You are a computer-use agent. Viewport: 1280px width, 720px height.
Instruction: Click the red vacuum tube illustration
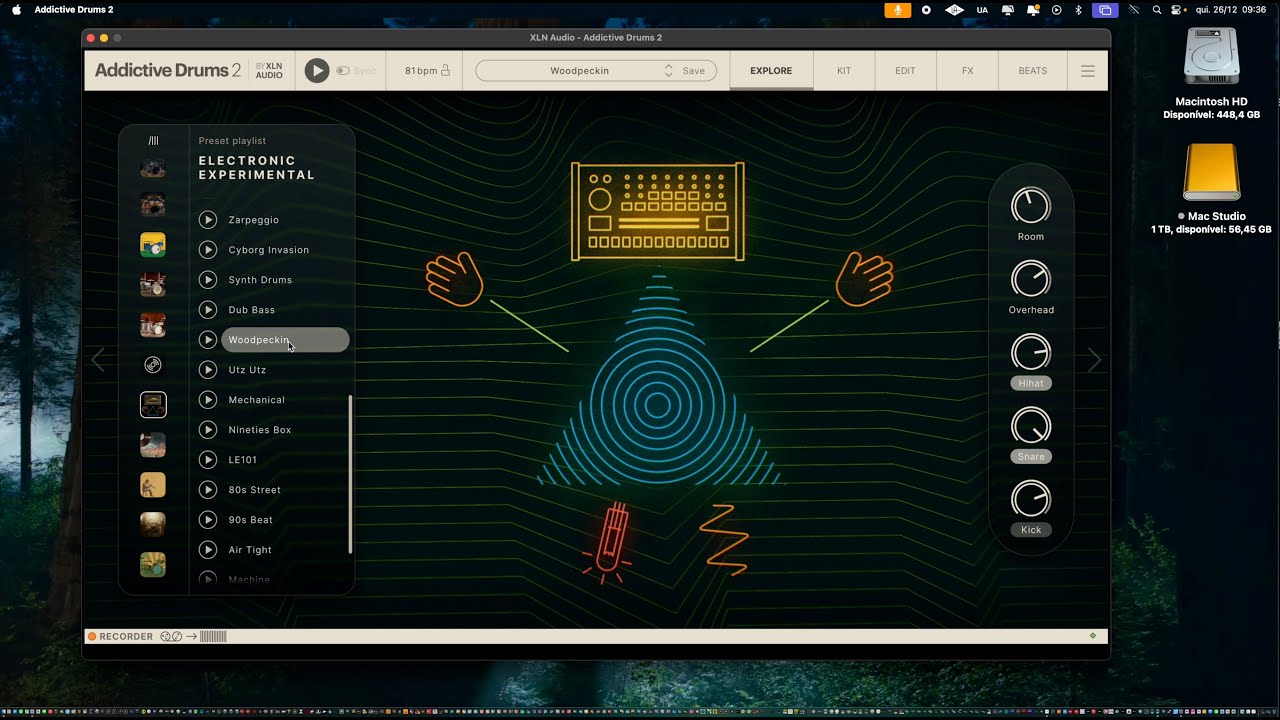pyautogui.click(x=609, y=541)
